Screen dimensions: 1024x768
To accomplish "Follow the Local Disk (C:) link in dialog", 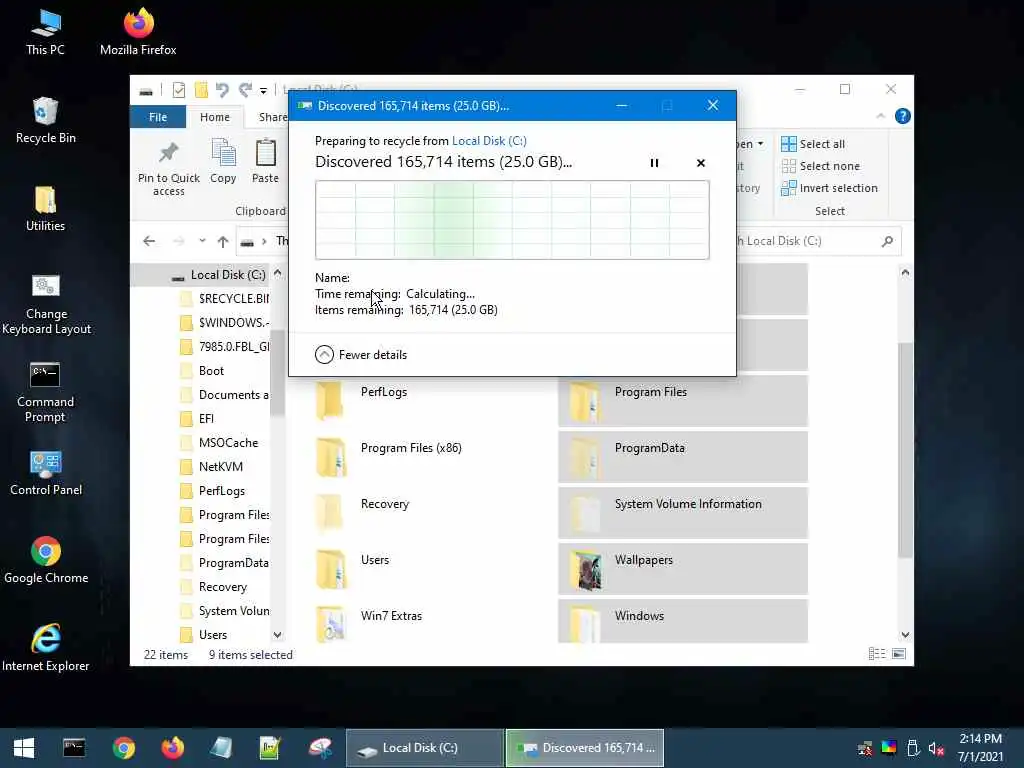I will 489,140.
